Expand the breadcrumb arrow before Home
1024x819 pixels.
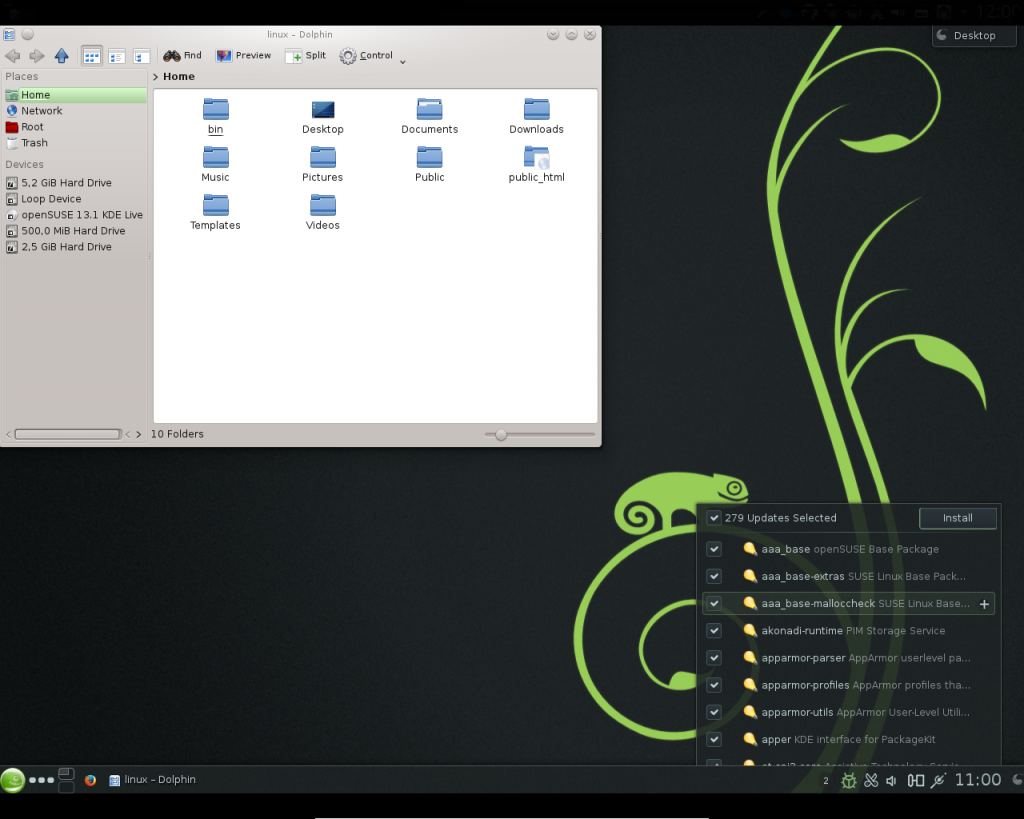coord(154,76)
